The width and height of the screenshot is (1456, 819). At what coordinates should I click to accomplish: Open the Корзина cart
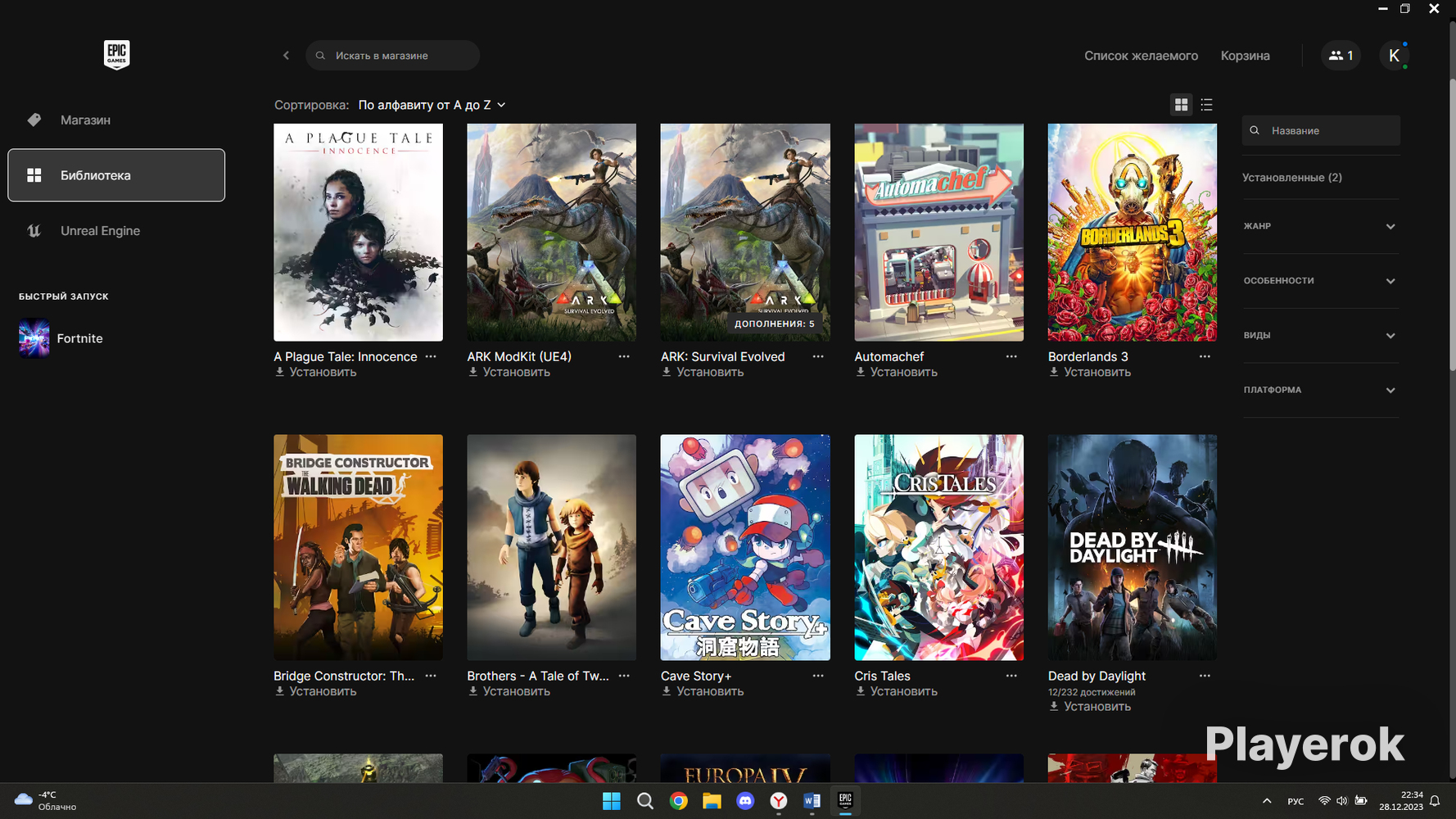click(1245, 56)
